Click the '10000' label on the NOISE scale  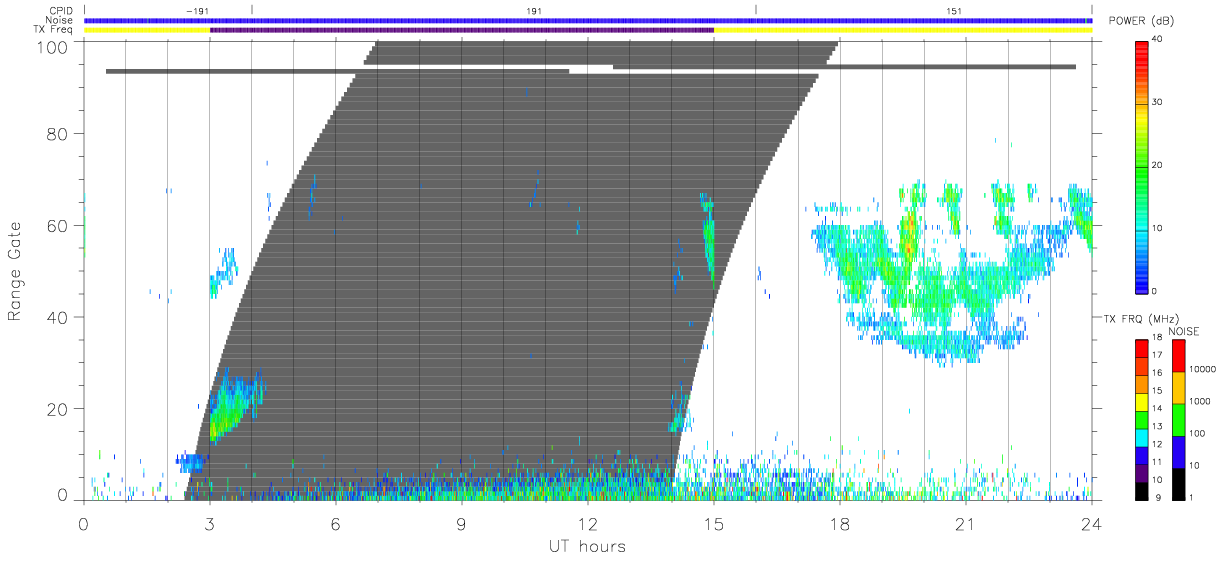1202,369
